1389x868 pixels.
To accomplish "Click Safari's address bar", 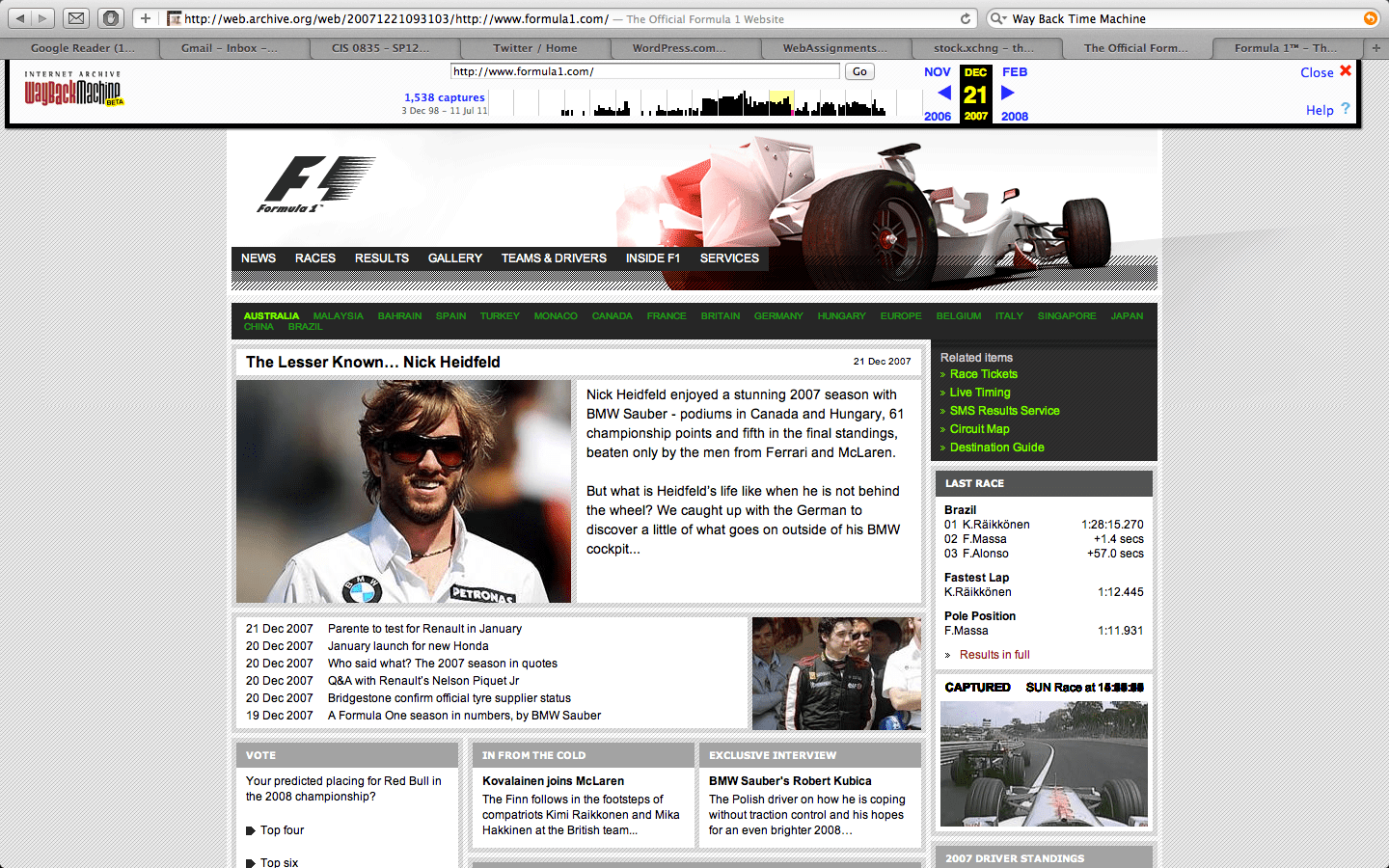I will 569,18.
